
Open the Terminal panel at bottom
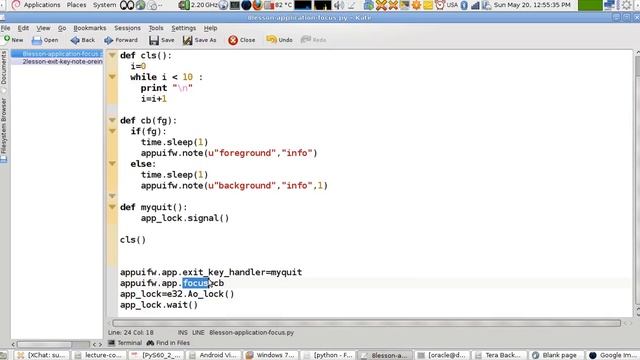point(125,343)
